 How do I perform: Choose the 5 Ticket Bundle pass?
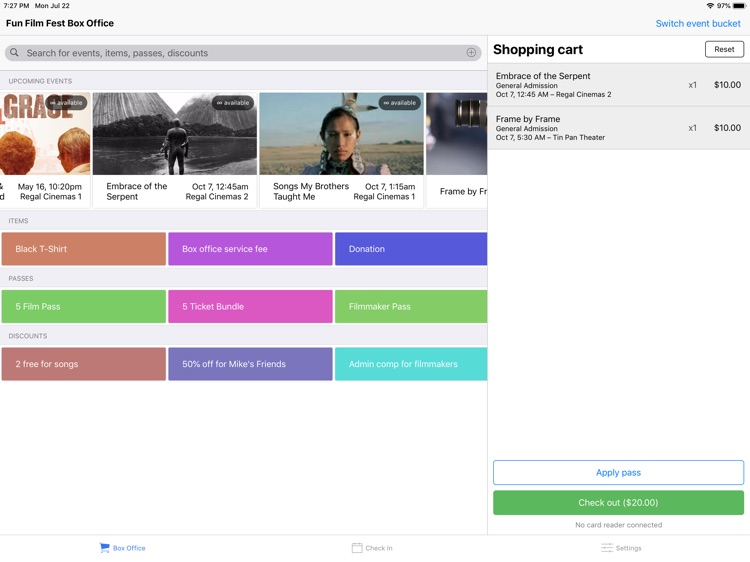[x=250, y=307]
